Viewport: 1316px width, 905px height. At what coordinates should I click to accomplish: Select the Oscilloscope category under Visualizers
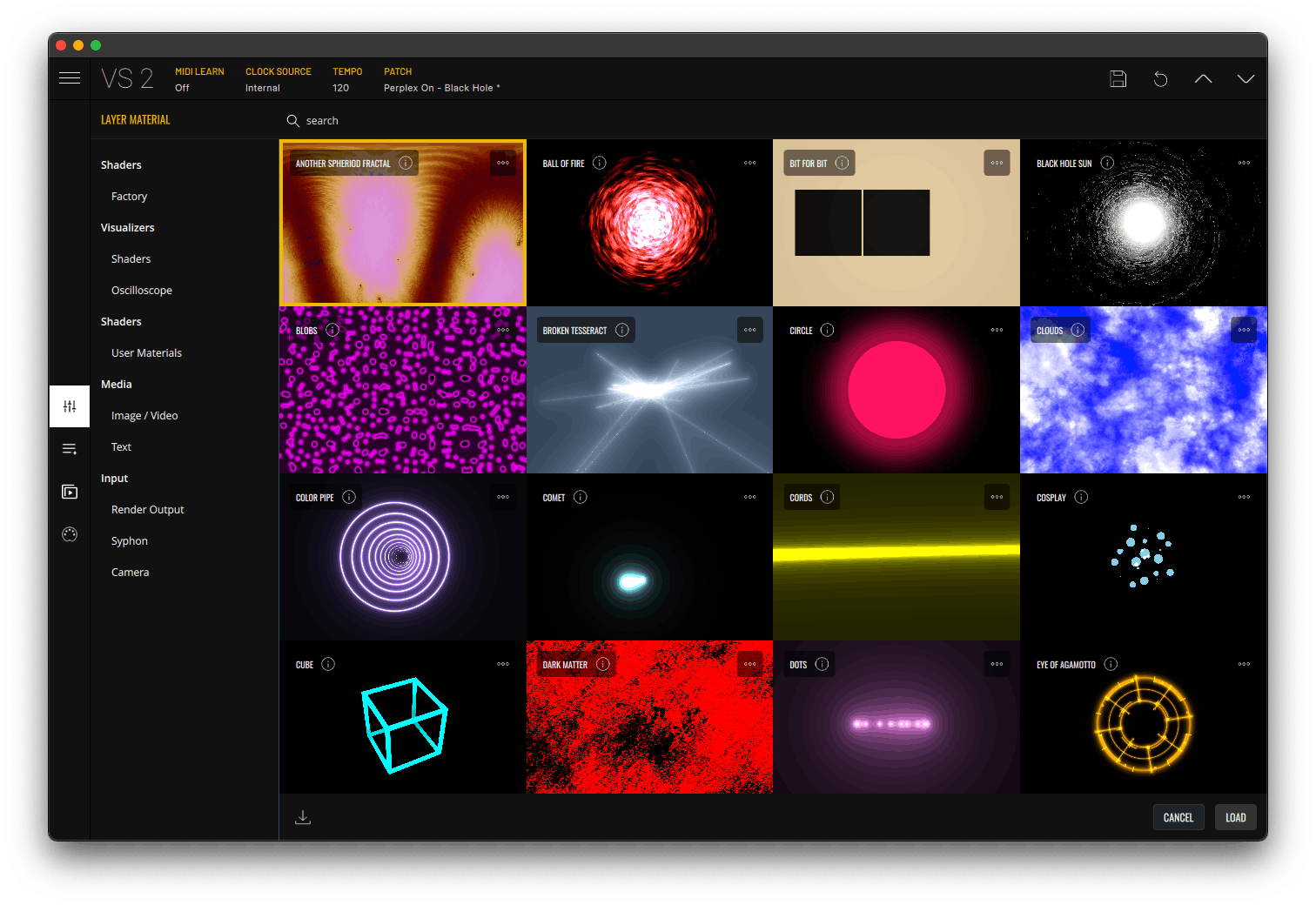point(142,290)
